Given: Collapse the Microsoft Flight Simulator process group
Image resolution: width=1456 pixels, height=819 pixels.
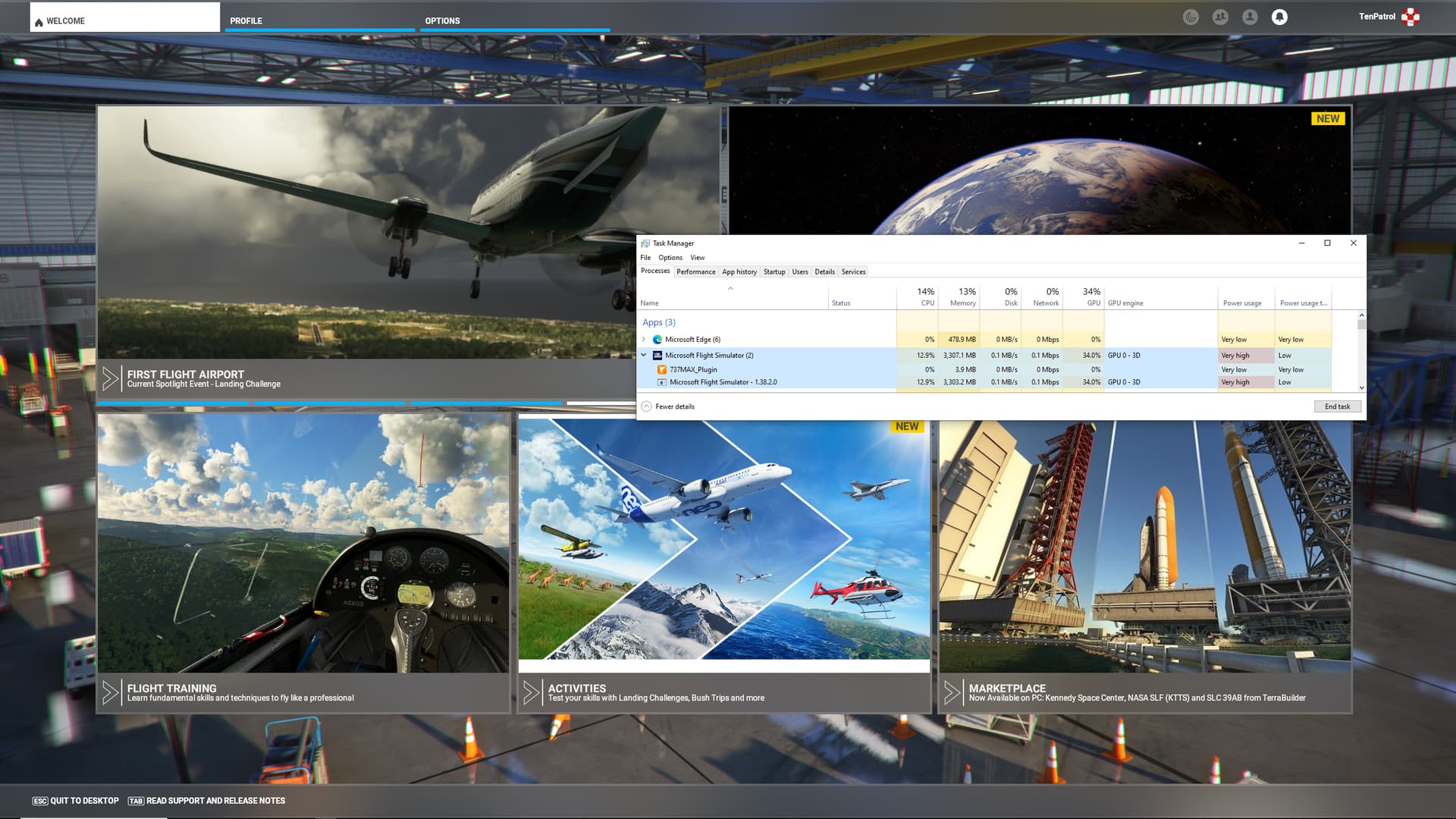Looking at the screenshot, I should [x=644, y=355].
